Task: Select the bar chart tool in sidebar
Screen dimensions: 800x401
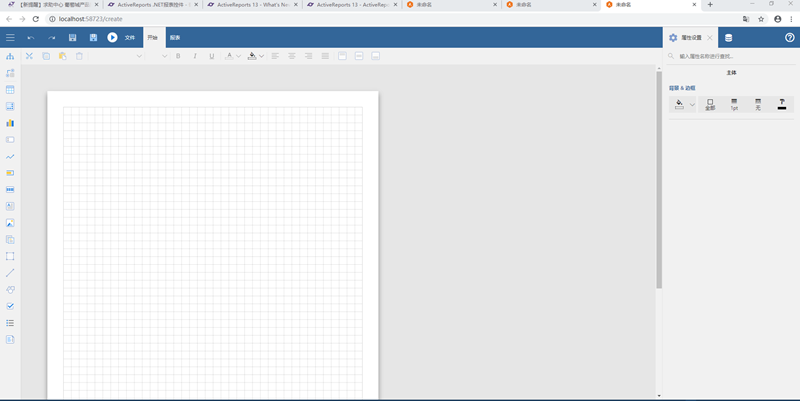Action: [10, 123]
